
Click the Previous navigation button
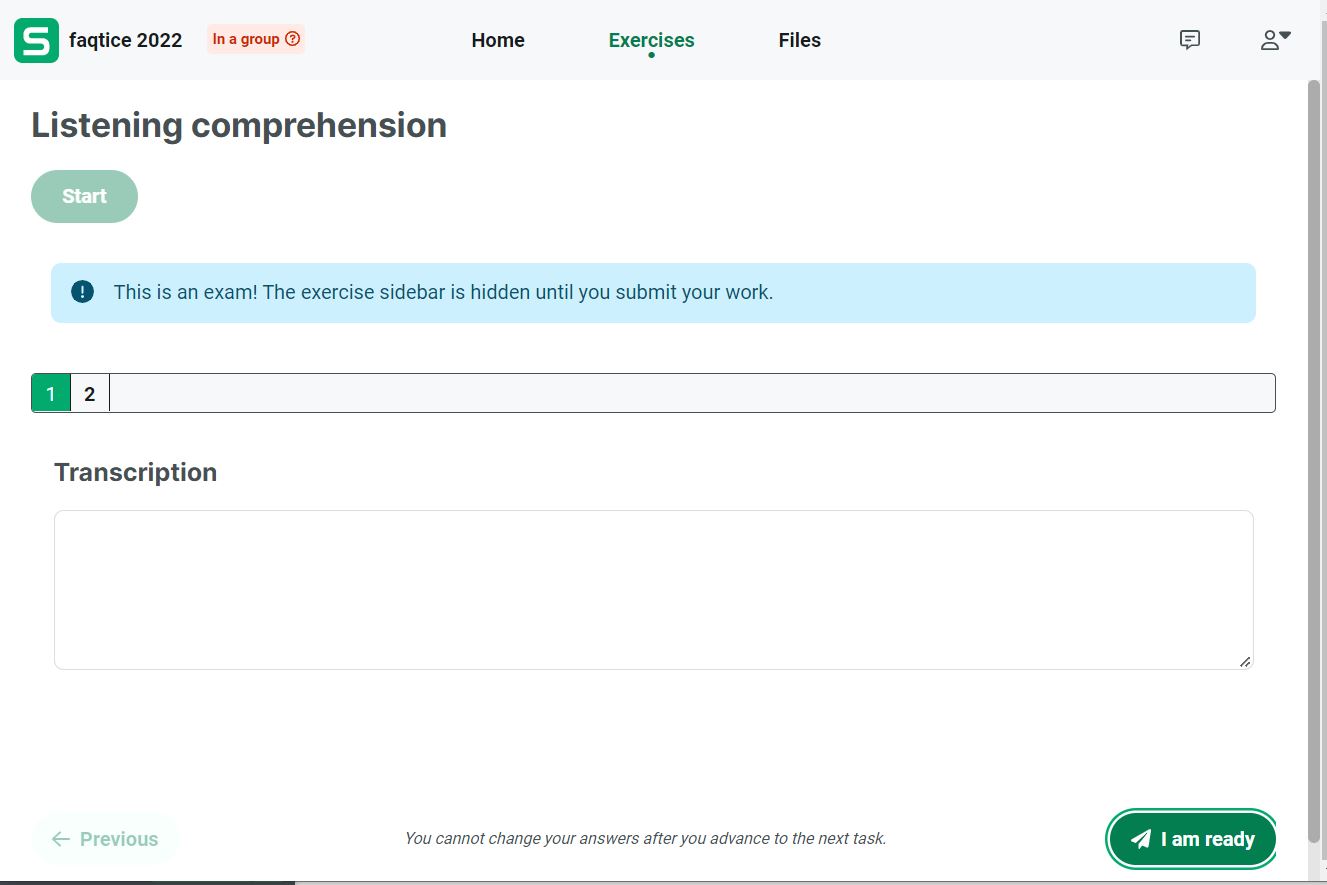pyautogui.click(x=105, y=839)
